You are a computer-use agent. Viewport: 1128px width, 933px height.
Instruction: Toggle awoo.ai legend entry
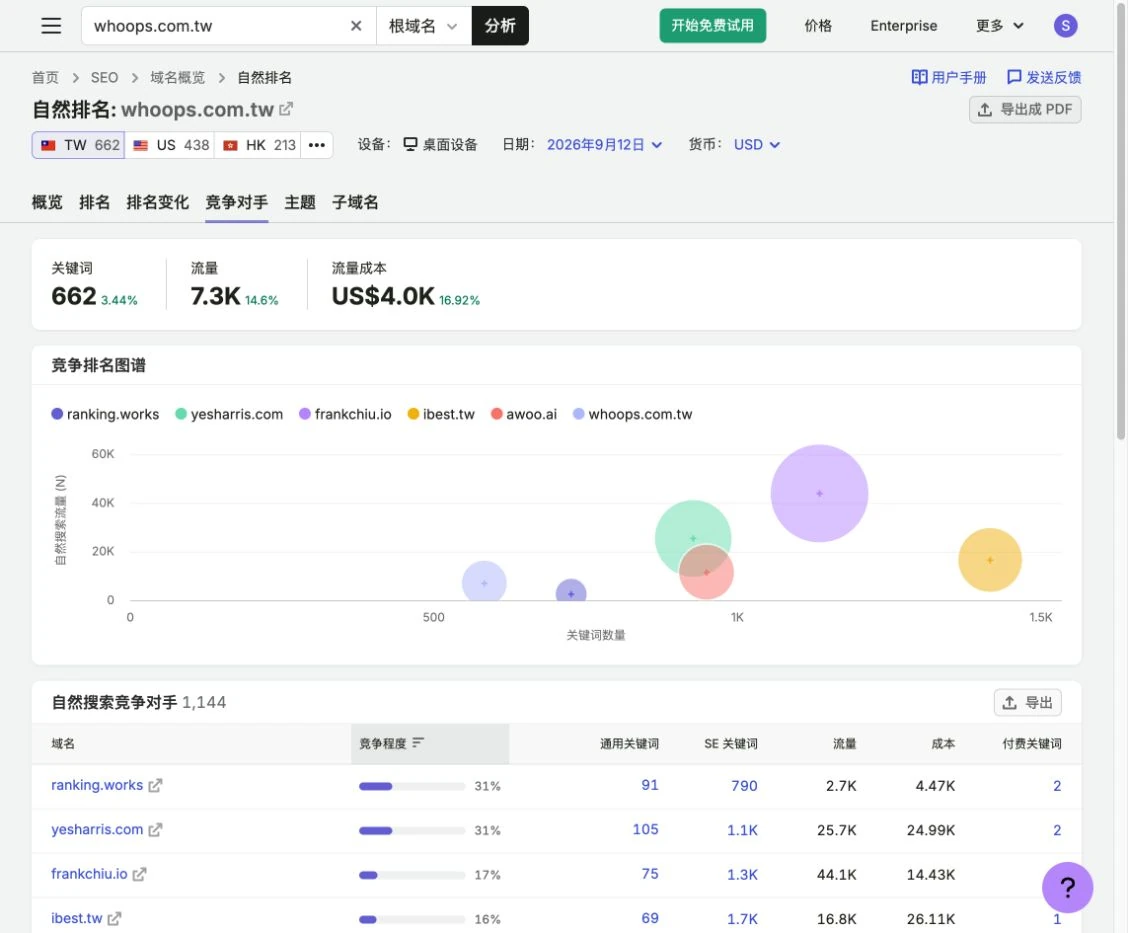point(524,414)
